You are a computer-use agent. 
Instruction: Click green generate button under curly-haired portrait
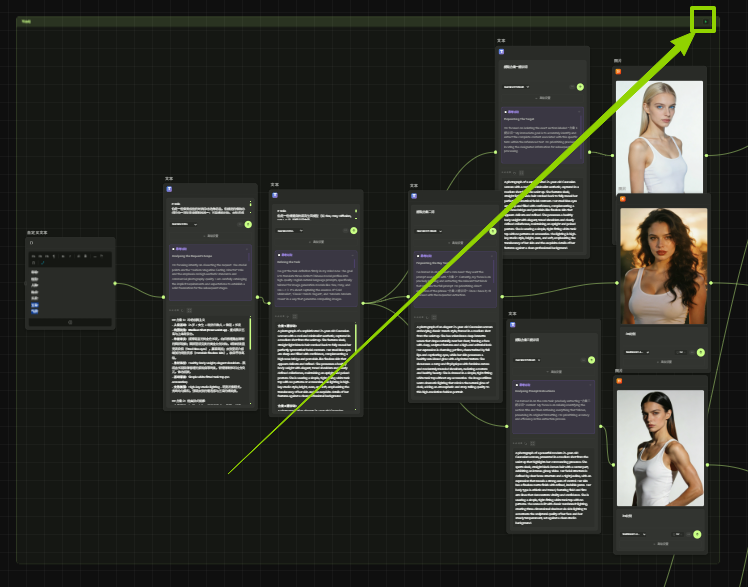(700, 352)
